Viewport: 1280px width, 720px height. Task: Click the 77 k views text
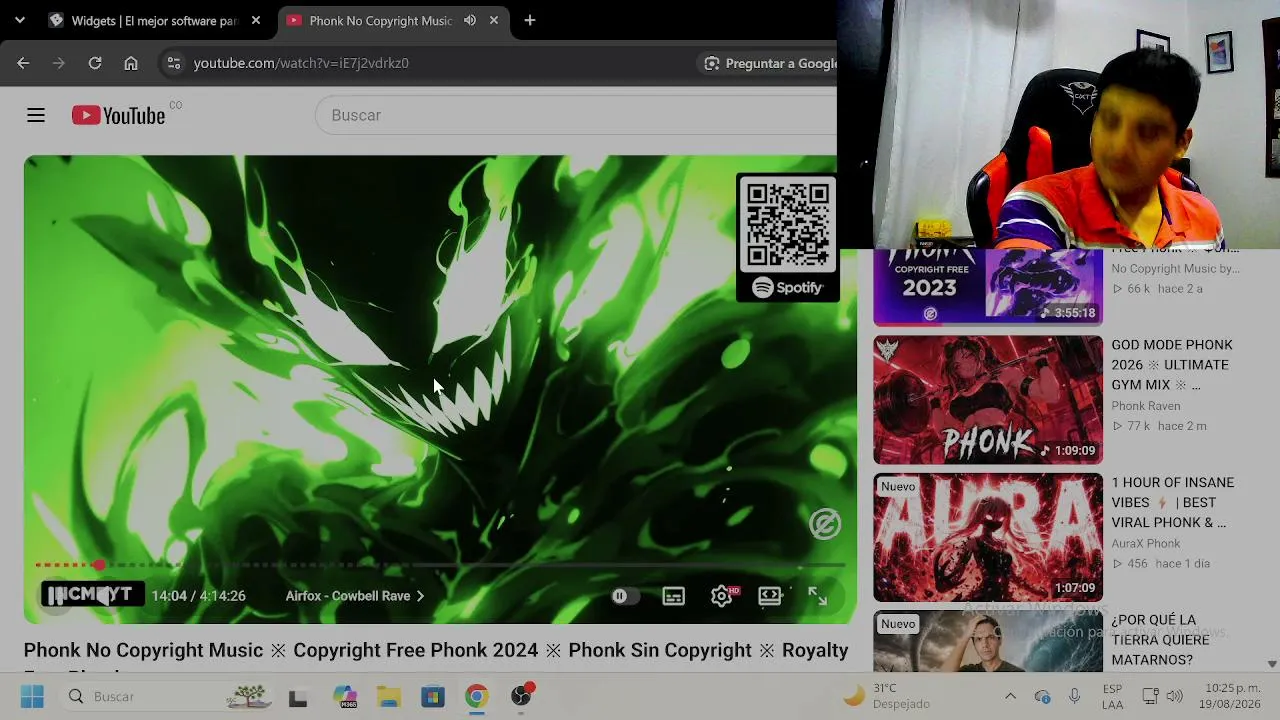pos(1138,426)
